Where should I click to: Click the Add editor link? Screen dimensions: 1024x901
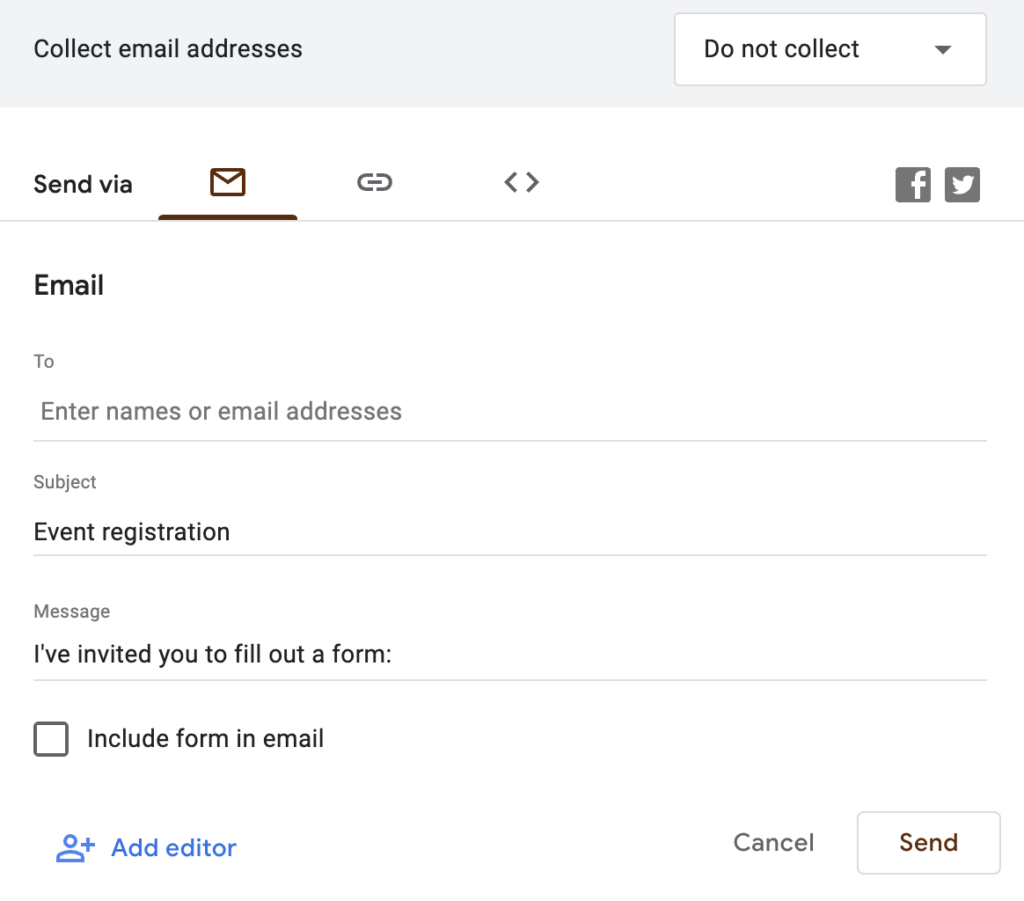pos(173,847)
